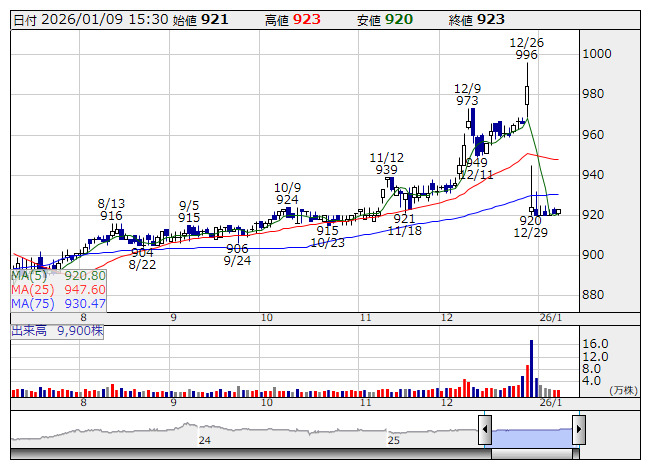Click the 11/12 peak label 939
This screenshot has width=653, height=470.
386,170
